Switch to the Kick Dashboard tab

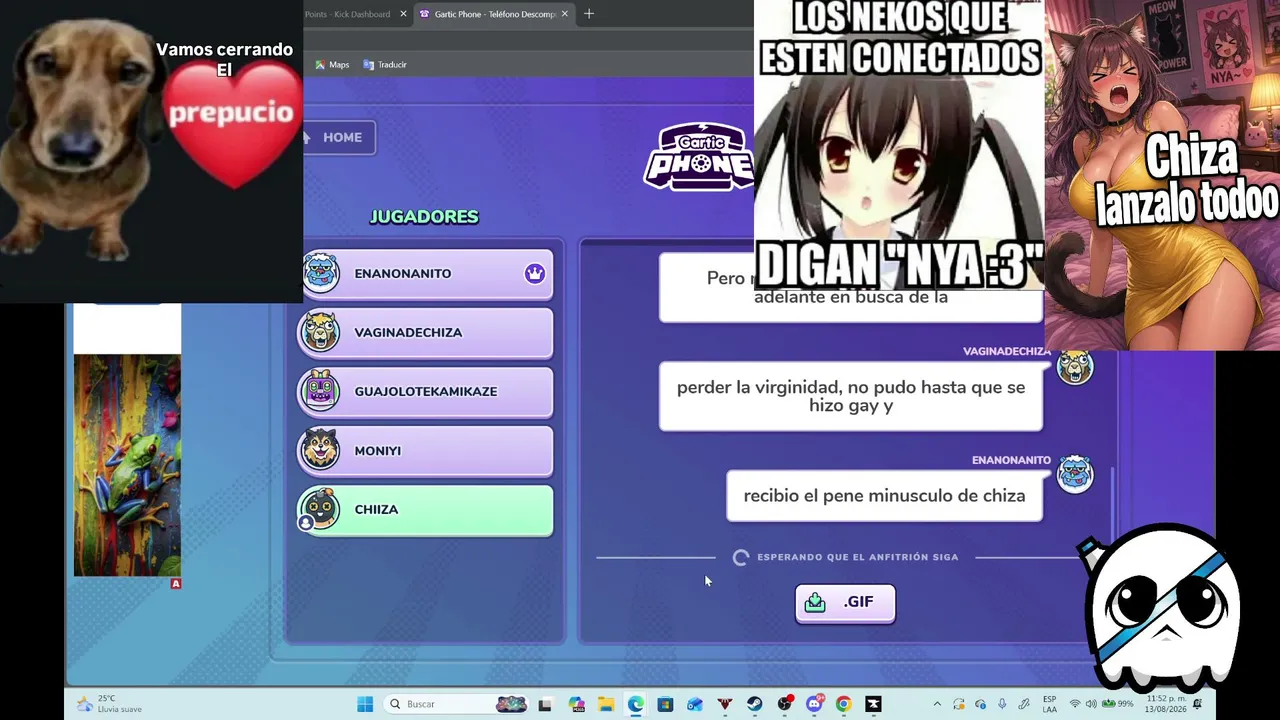[x=349, y=14]
